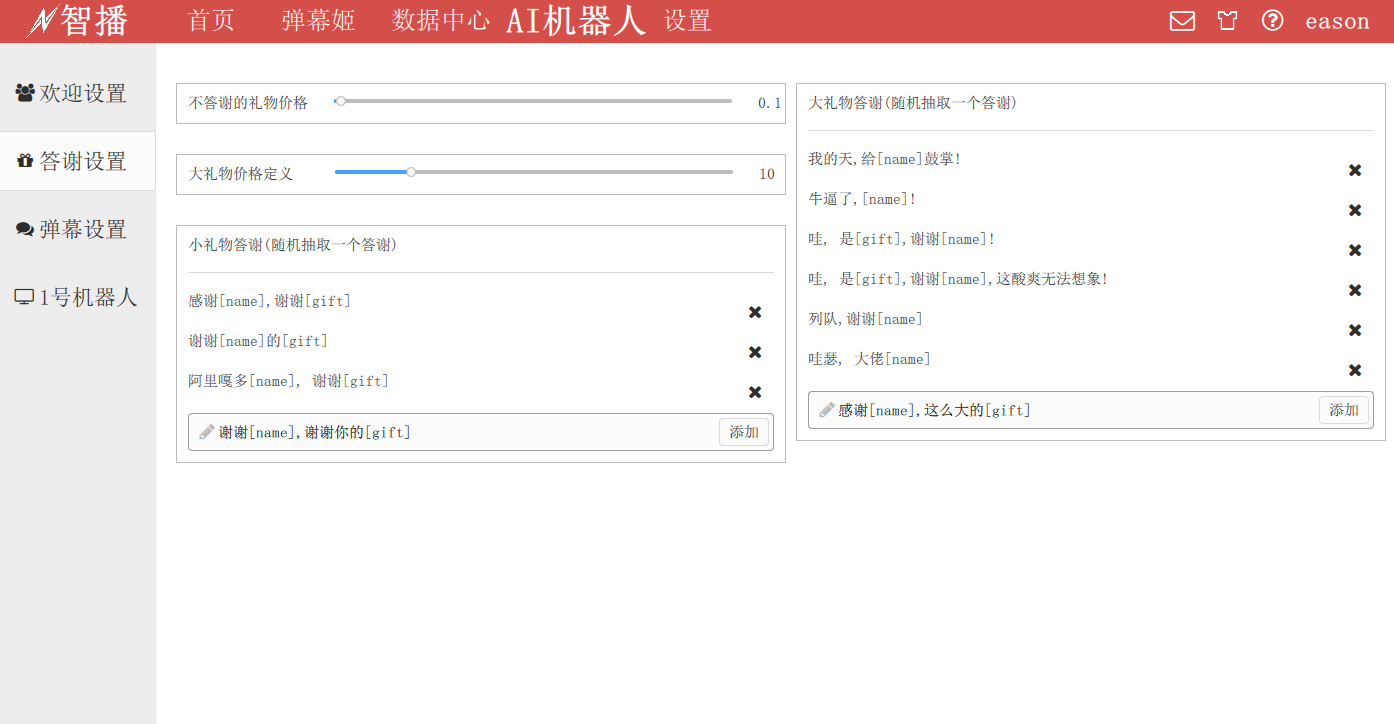Delete reply 牛逼了,[name]!
The image size is (1394, 724).
pos(1355,210)
